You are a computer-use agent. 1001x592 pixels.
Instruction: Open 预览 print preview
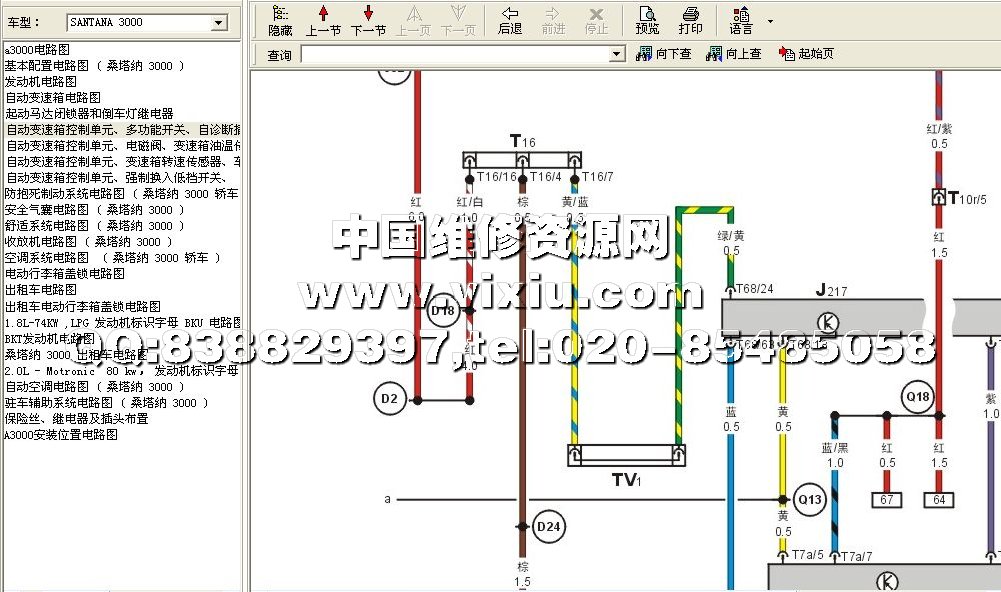pyautogui.click(x=647, y=19)
